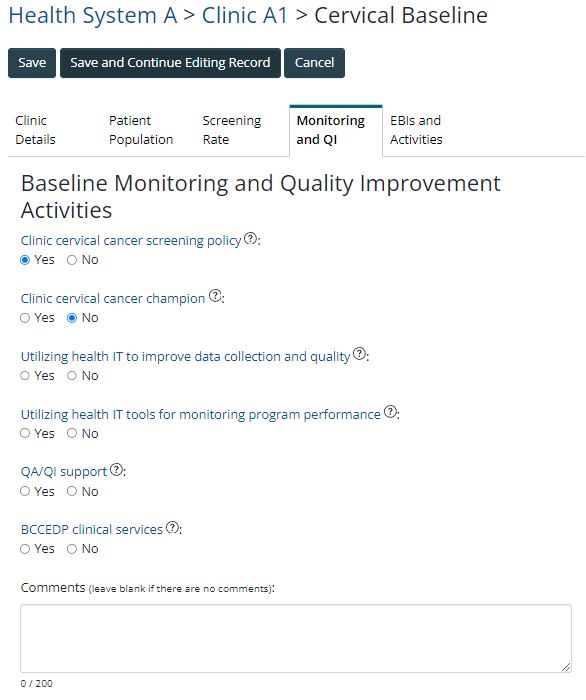The image size is (586, 700).
Task: Open BCCEDP clinical services help icon
Action: (x=172, y=527)
